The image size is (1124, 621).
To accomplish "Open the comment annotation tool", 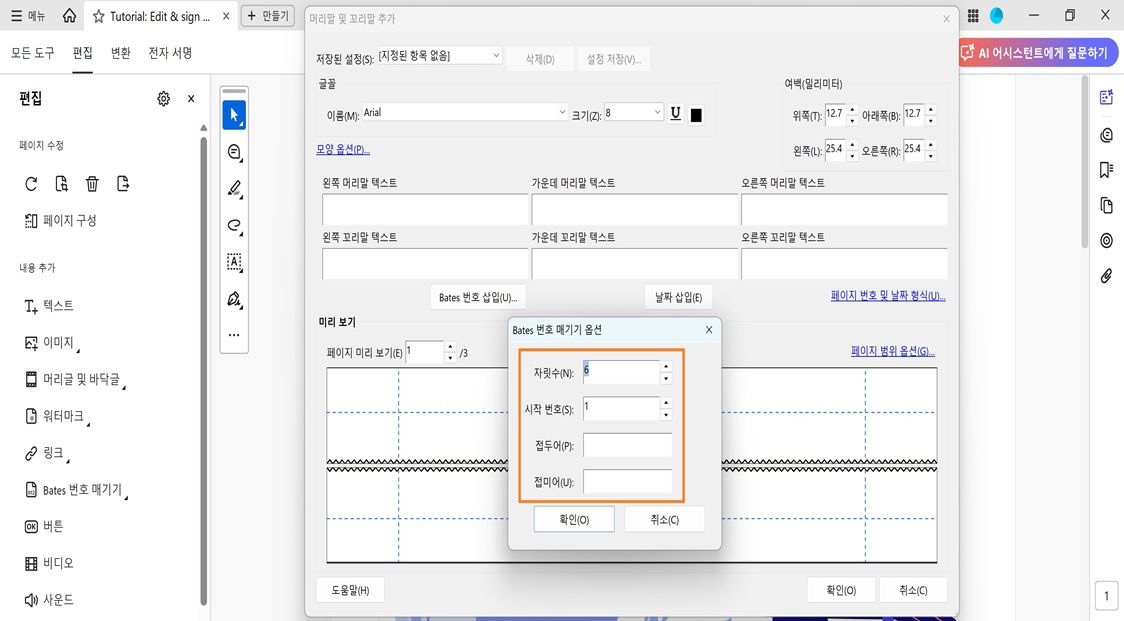I will [x=233, y=152].
